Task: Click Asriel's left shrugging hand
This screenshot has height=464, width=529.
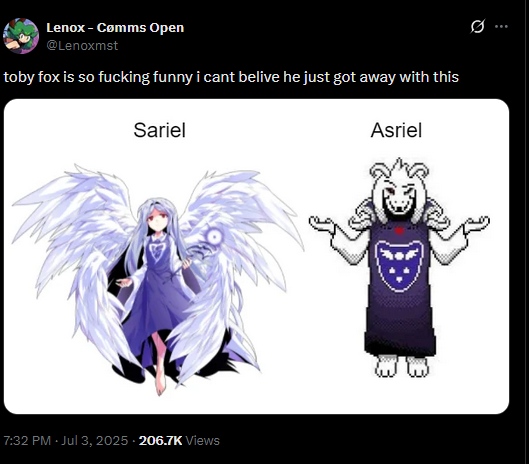Action: coord(322,224)
